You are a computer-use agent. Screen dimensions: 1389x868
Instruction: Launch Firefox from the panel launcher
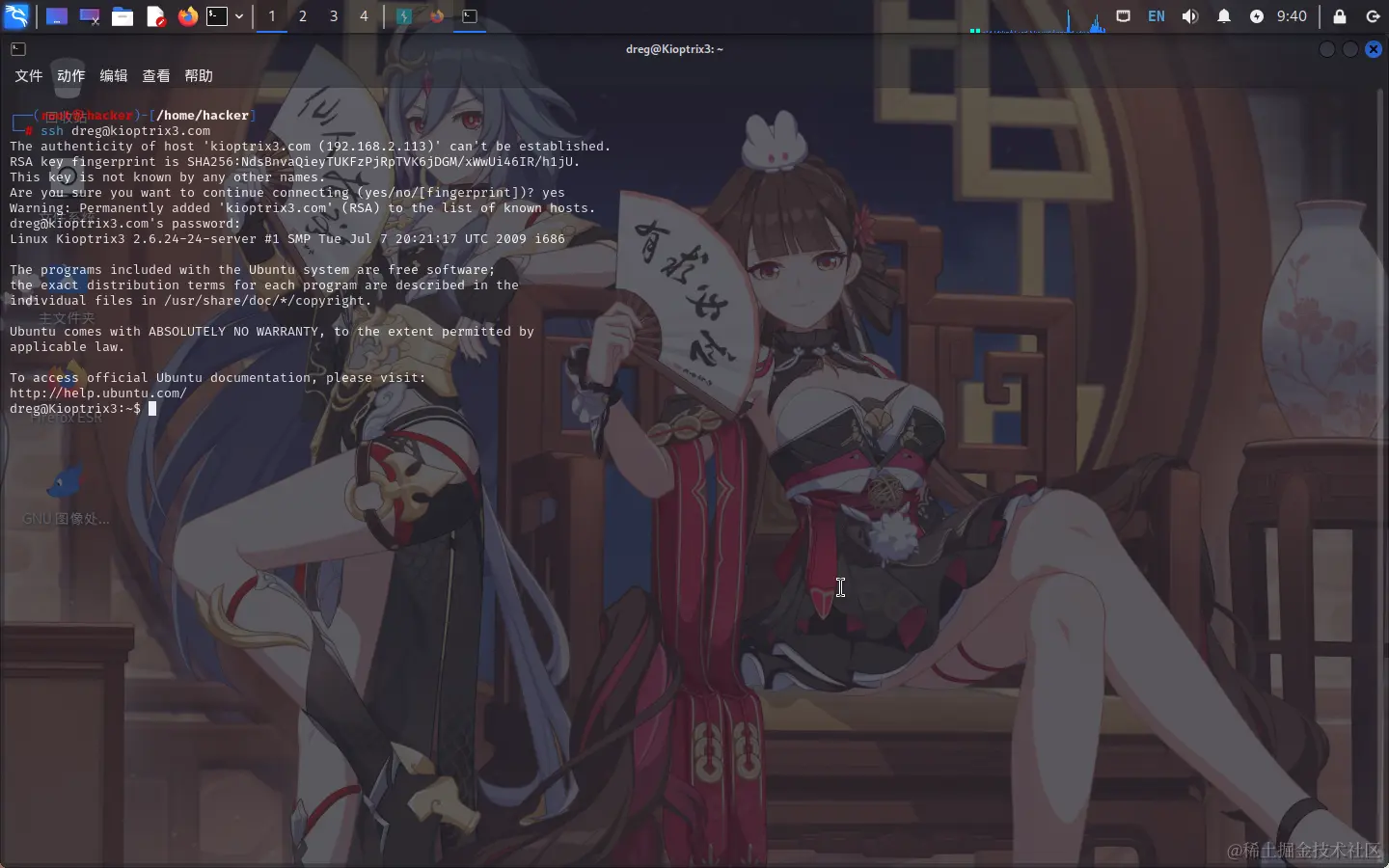(x=187, y=16)
